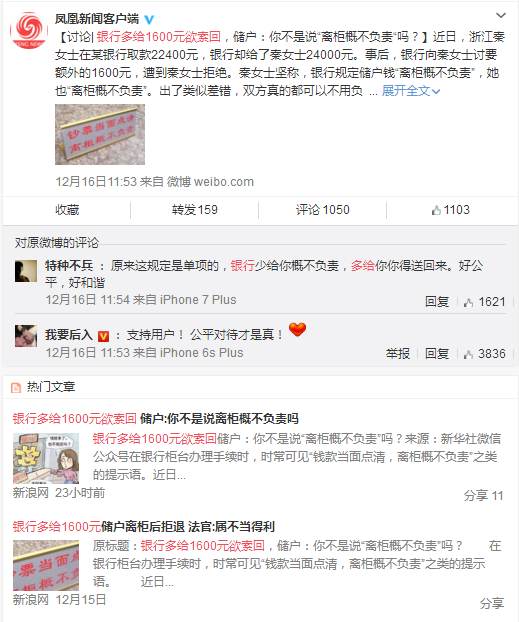The image size is (519, 622).
Task: Enlarge the bank sign photo thumbnail
Action: tap(100, 134)
